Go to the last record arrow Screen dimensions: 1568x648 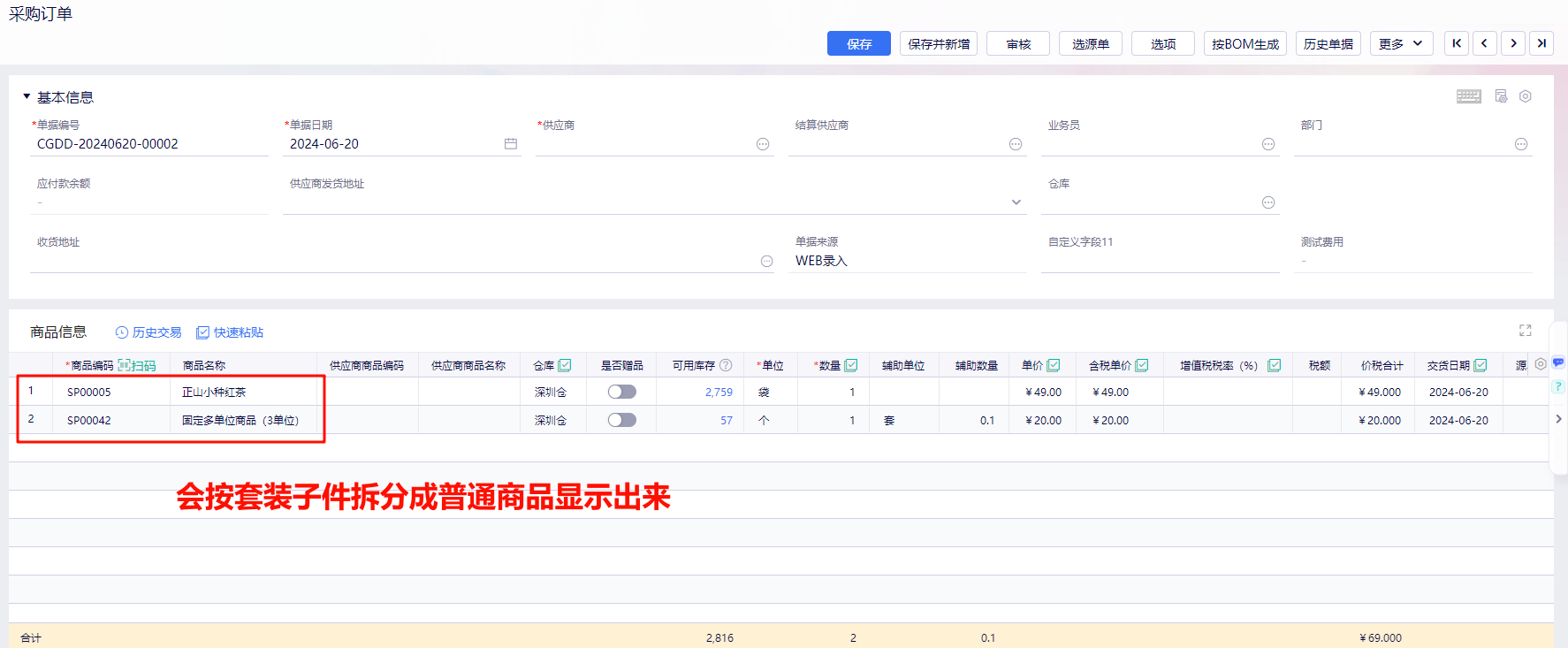pos(1541,43)
